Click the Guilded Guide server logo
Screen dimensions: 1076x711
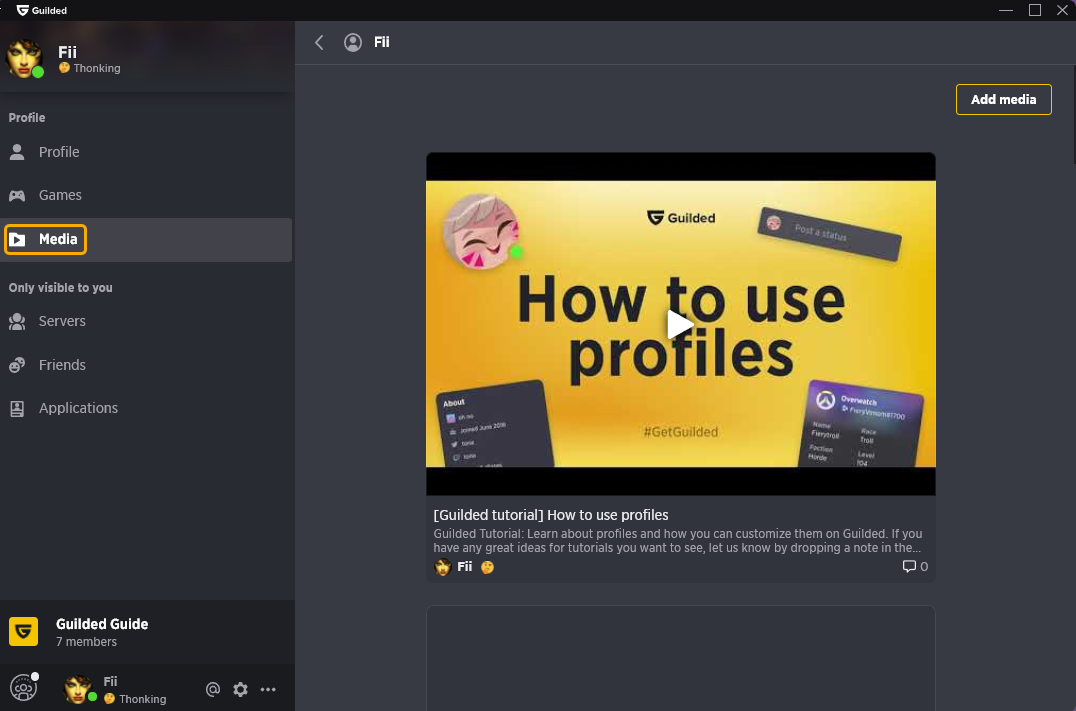[23, 631]
